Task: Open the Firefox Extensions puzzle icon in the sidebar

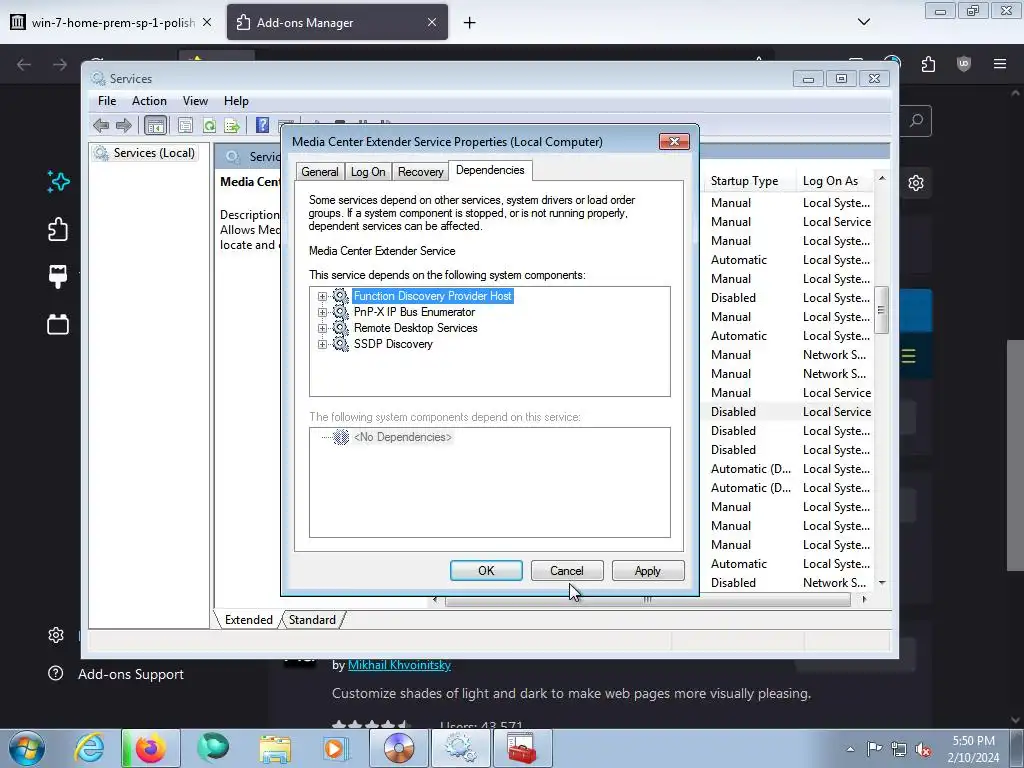Action: pyautogui.click(x=57, y=229)
